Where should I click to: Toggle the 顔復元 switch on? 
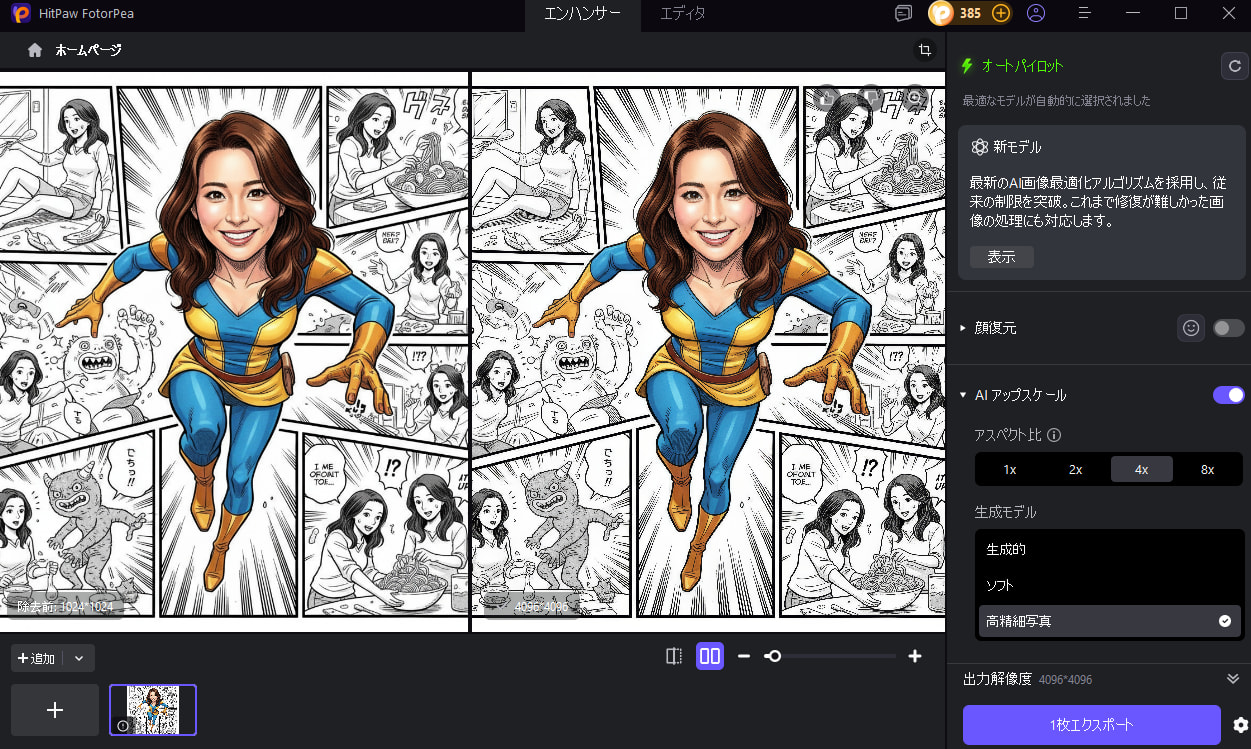click(x=1228, y=328)
